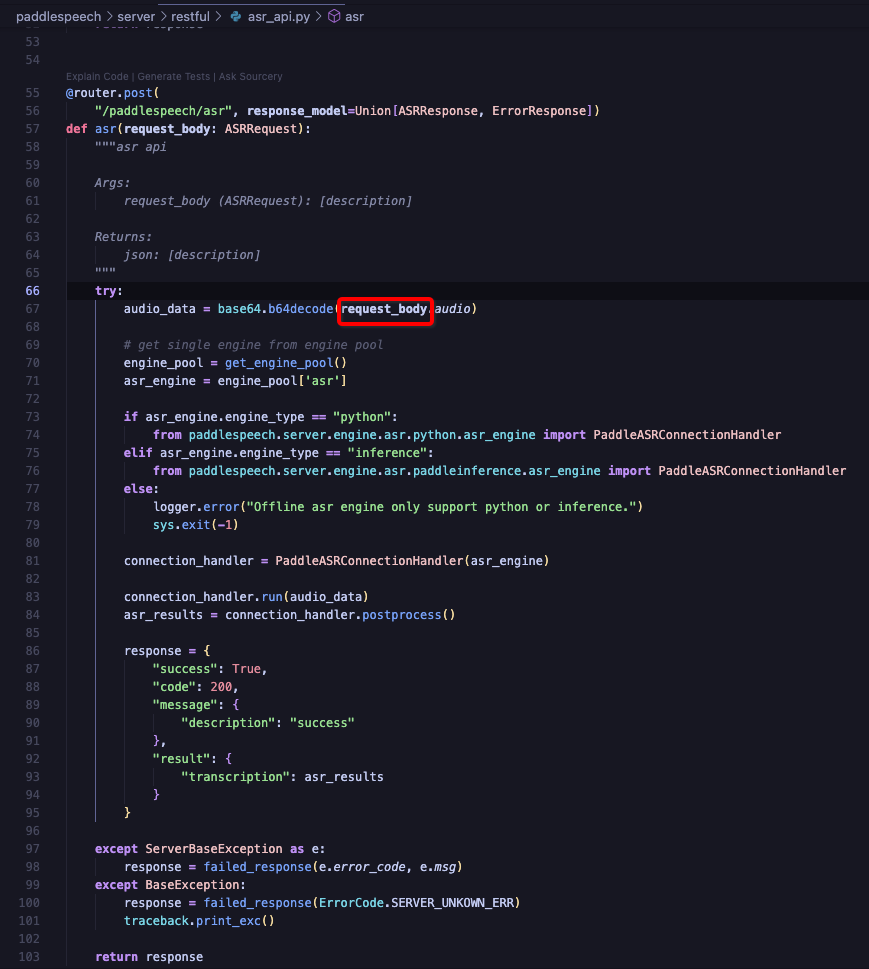The image size is (869, 969).
Task: Open the restful breadcrumb dropdown
Action: (189, 16)
